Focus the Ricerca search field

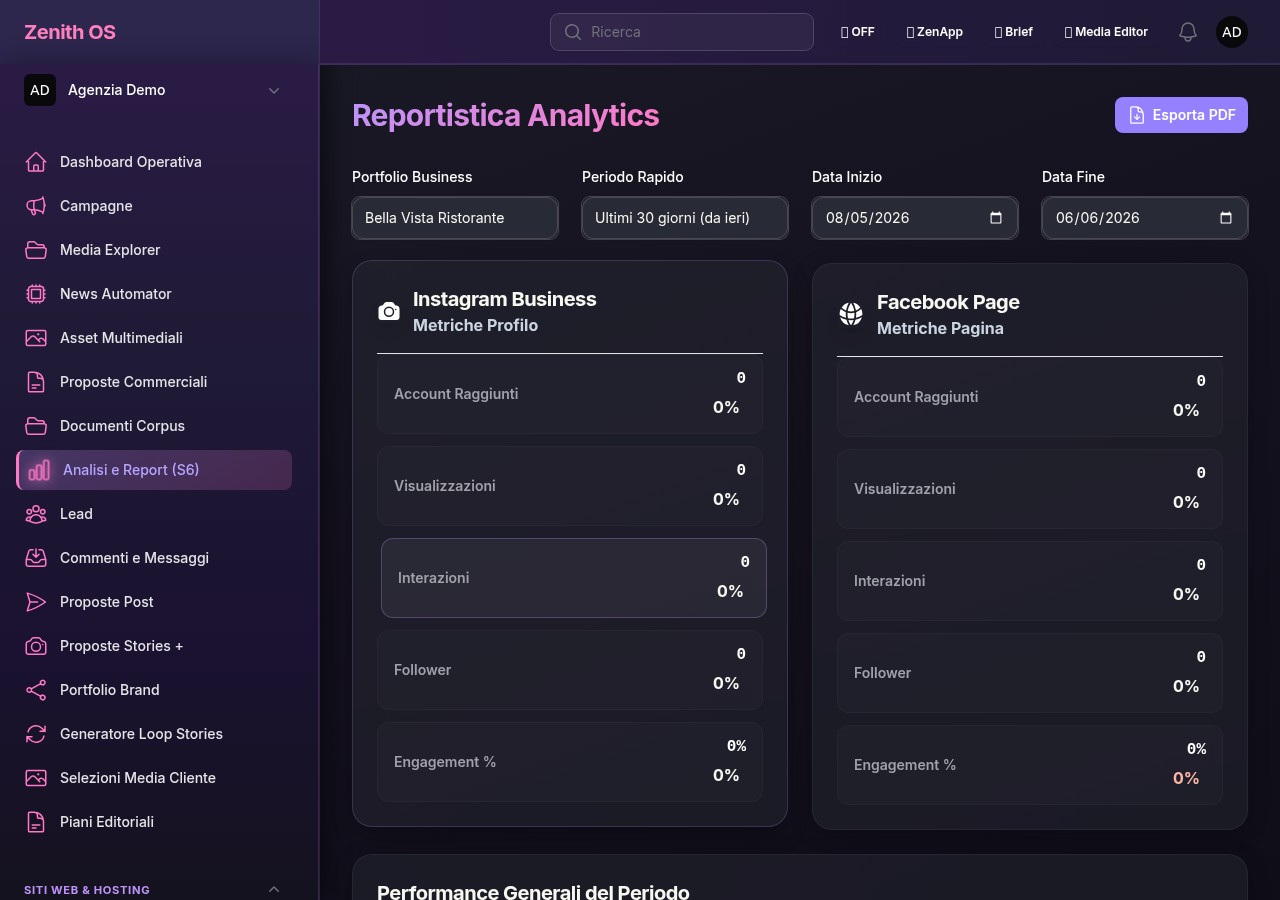[x=682, y=32]
